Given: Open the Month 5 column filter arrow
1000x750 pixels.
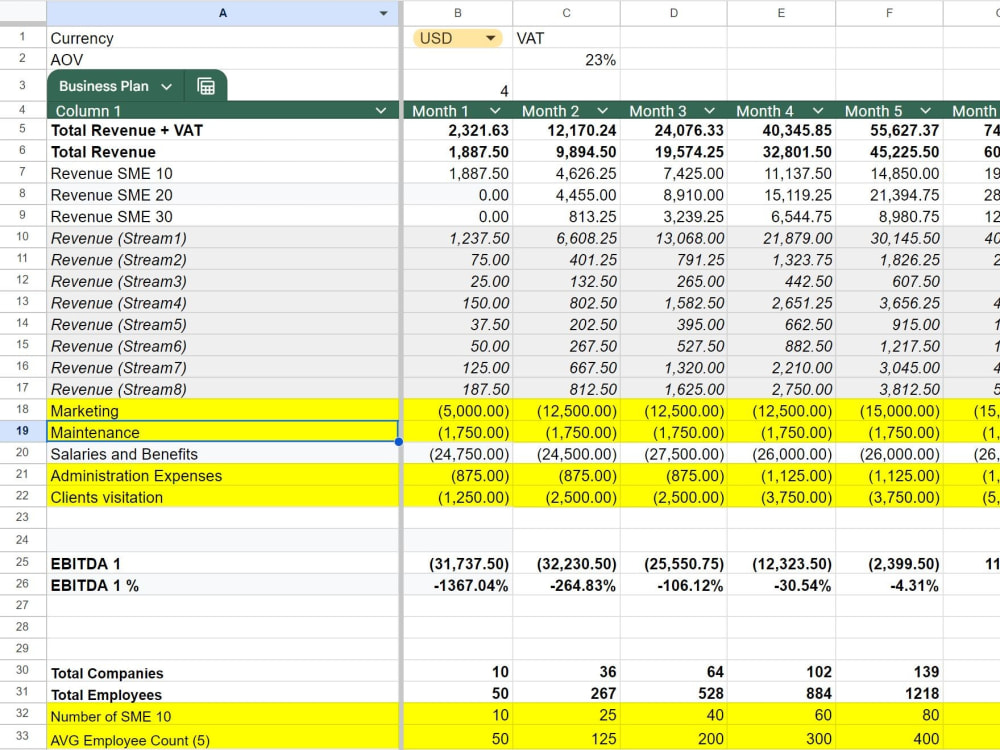Looking at the screenshot, I should (x=925, y=111).
